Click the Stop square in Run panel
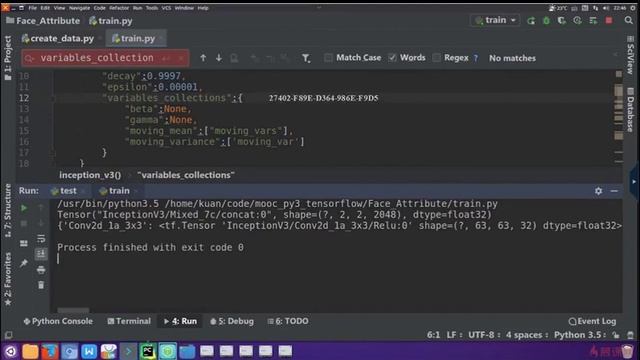Image resolution: width=640 pixels, height=360 pixels. pos(24,224)
